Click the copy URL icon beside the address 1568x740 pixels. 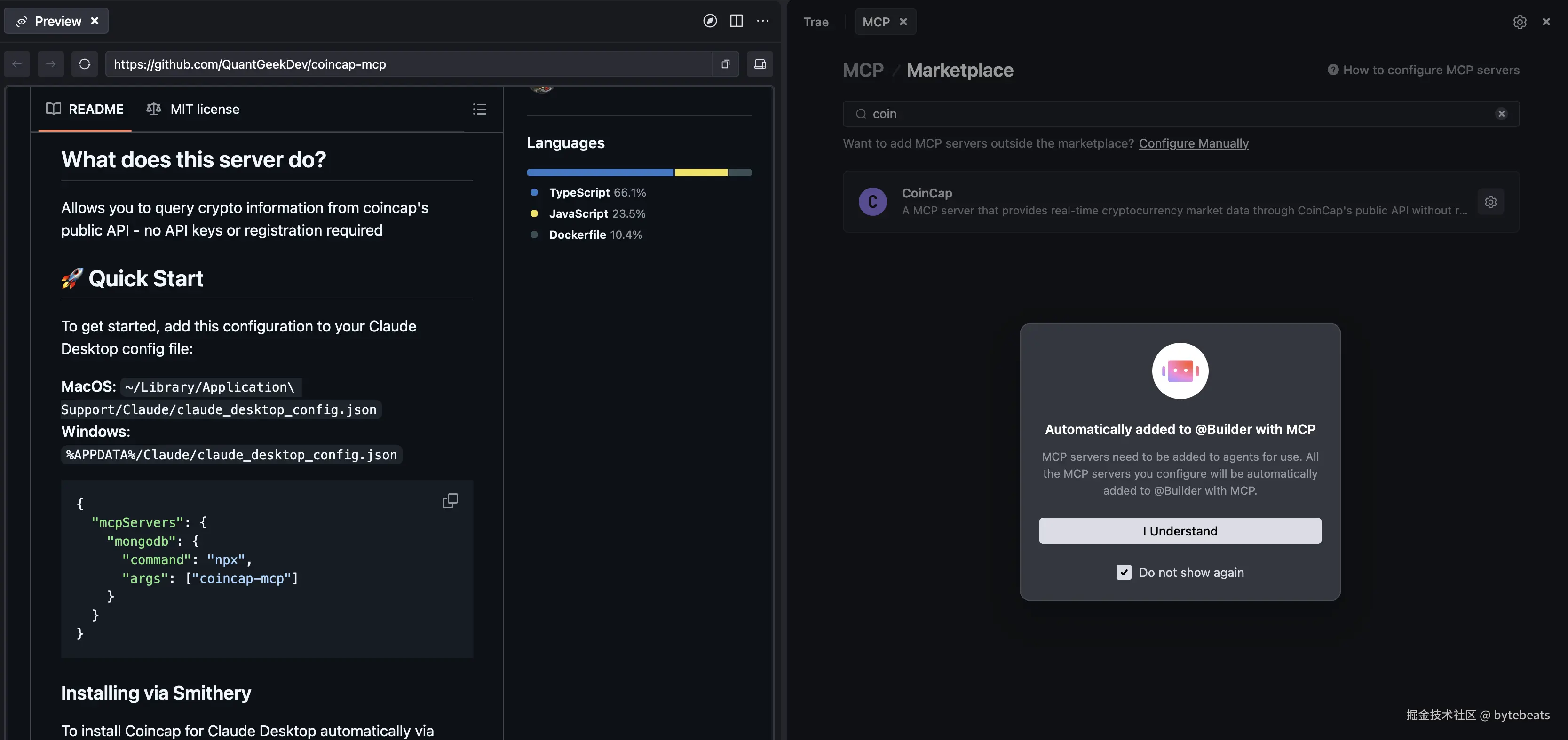(x=726, y=64)
